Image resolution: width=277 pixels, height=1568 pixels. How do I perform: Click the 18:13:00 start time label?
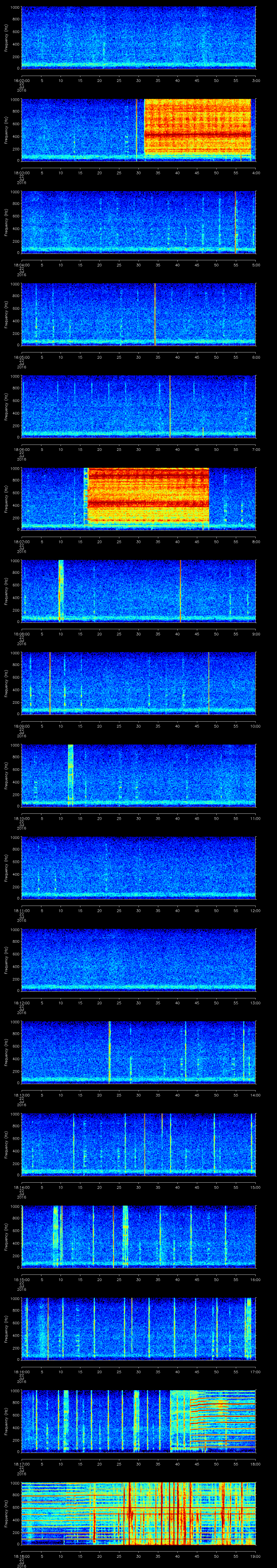(x=22, y=1095)
